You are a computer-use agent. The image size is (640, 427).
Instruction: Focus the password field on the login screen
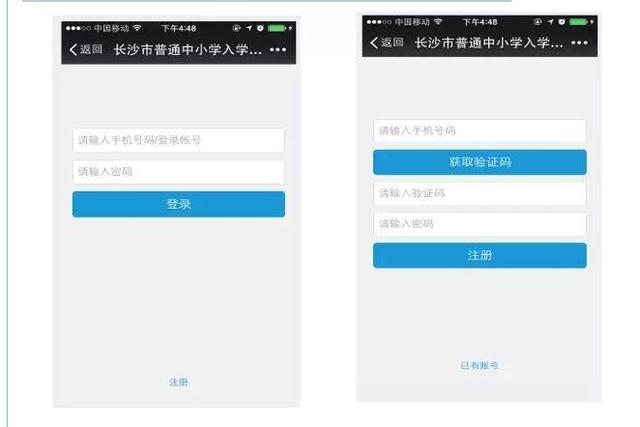point(178,172)
